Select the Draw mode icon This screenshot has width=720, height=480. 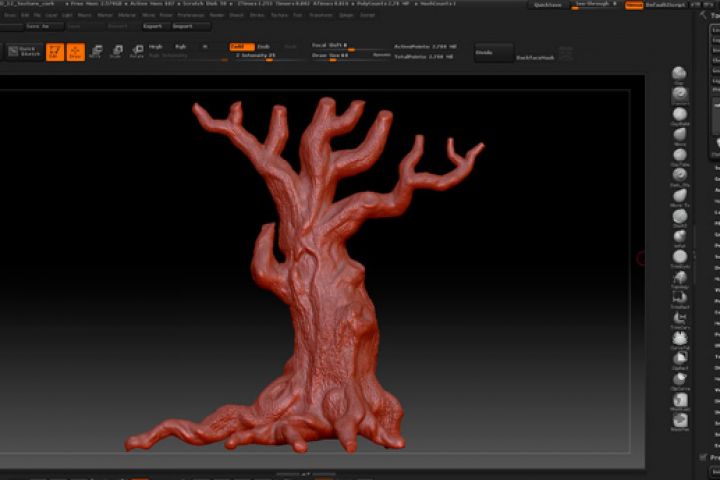click(x=75, y=52)
